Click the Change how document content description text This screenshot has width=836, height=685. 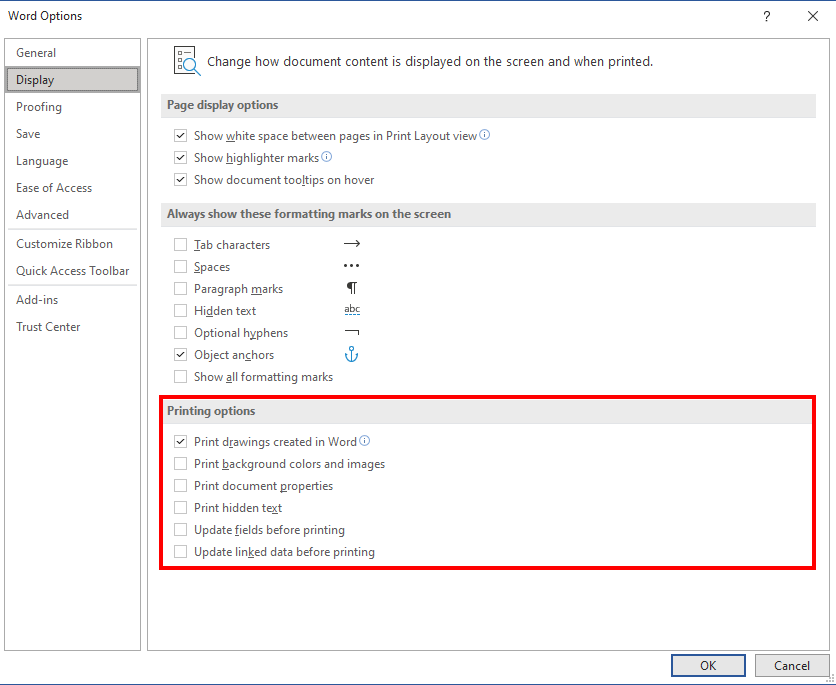pos(430,61)
